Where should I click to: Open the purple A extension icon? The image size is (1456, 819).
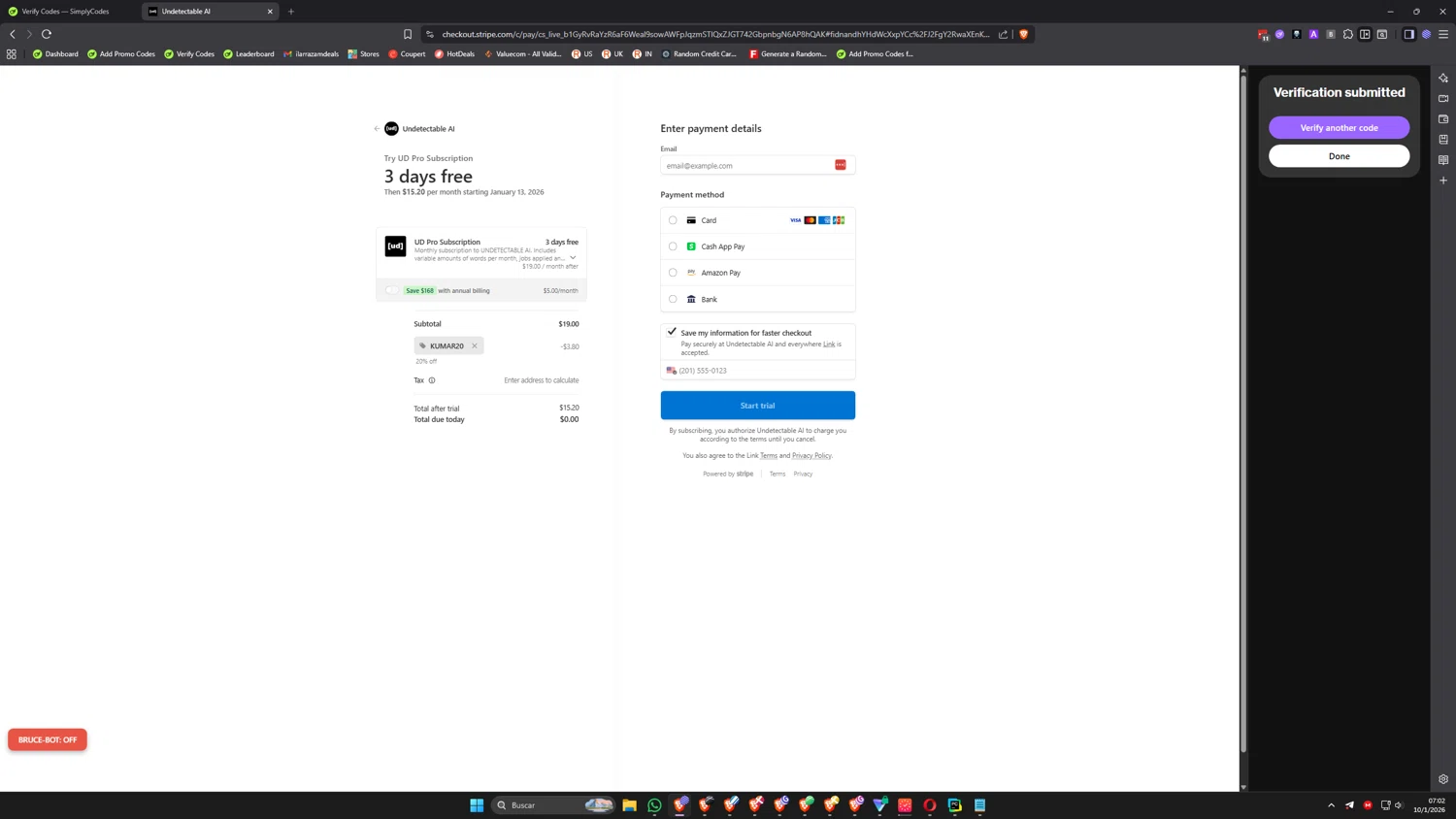coord(1314,34)
